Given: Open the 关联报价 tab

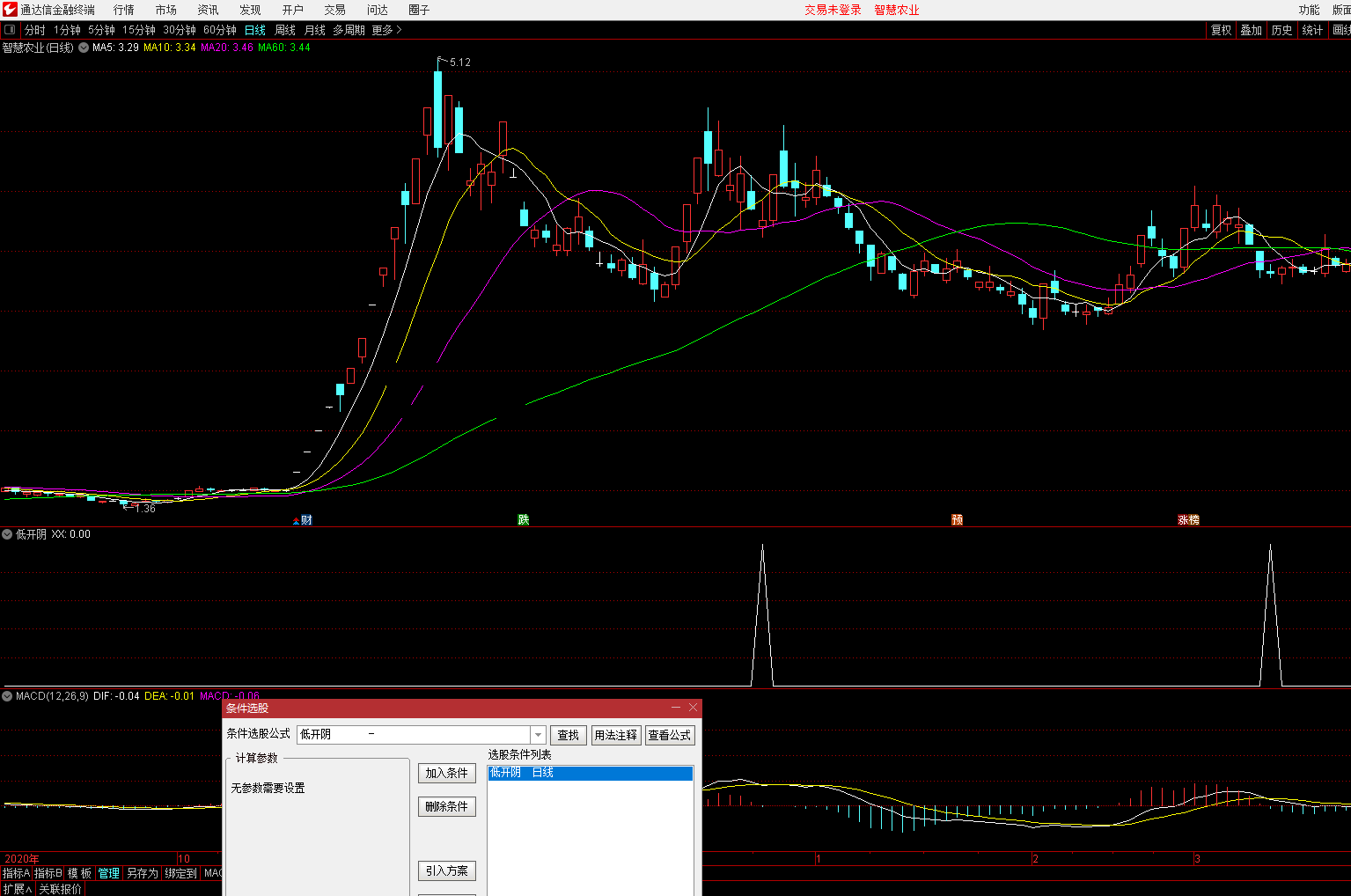Looking at the screenshot, I should click(x=60, y=889).
